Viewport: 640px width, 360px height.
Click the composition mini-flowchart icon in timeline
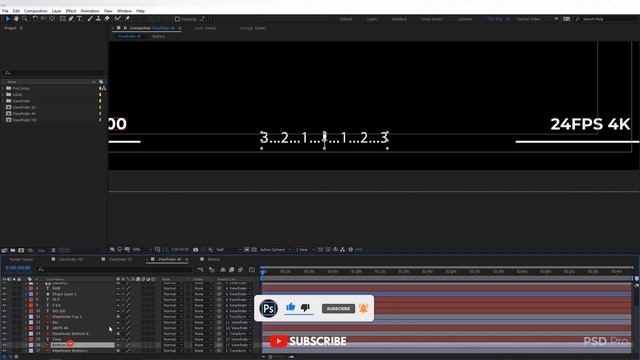tap(200, 269)
